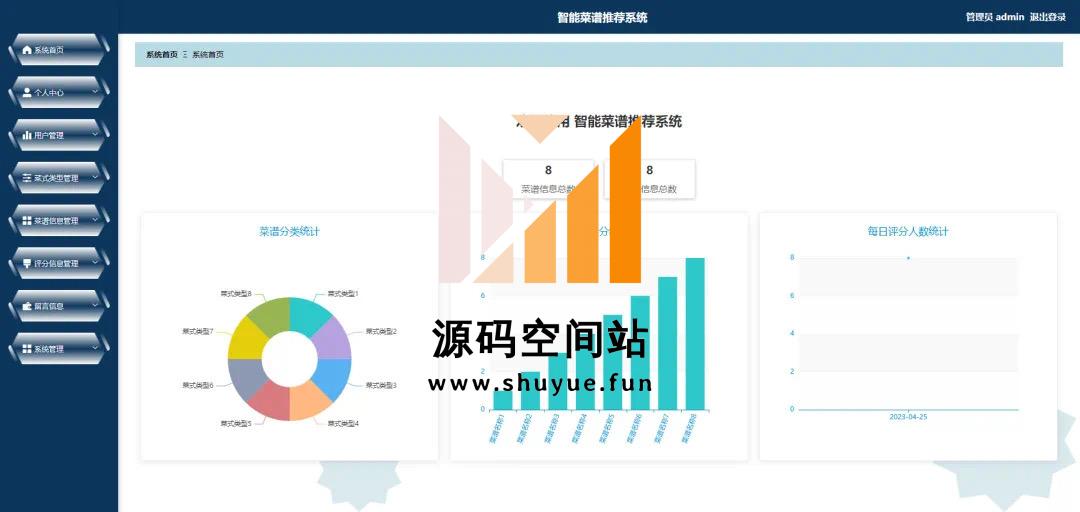Screen dimensions: 1080x512
Task: Click the comment icon beside 评分信息管理
Action: [x=27, y=264]
